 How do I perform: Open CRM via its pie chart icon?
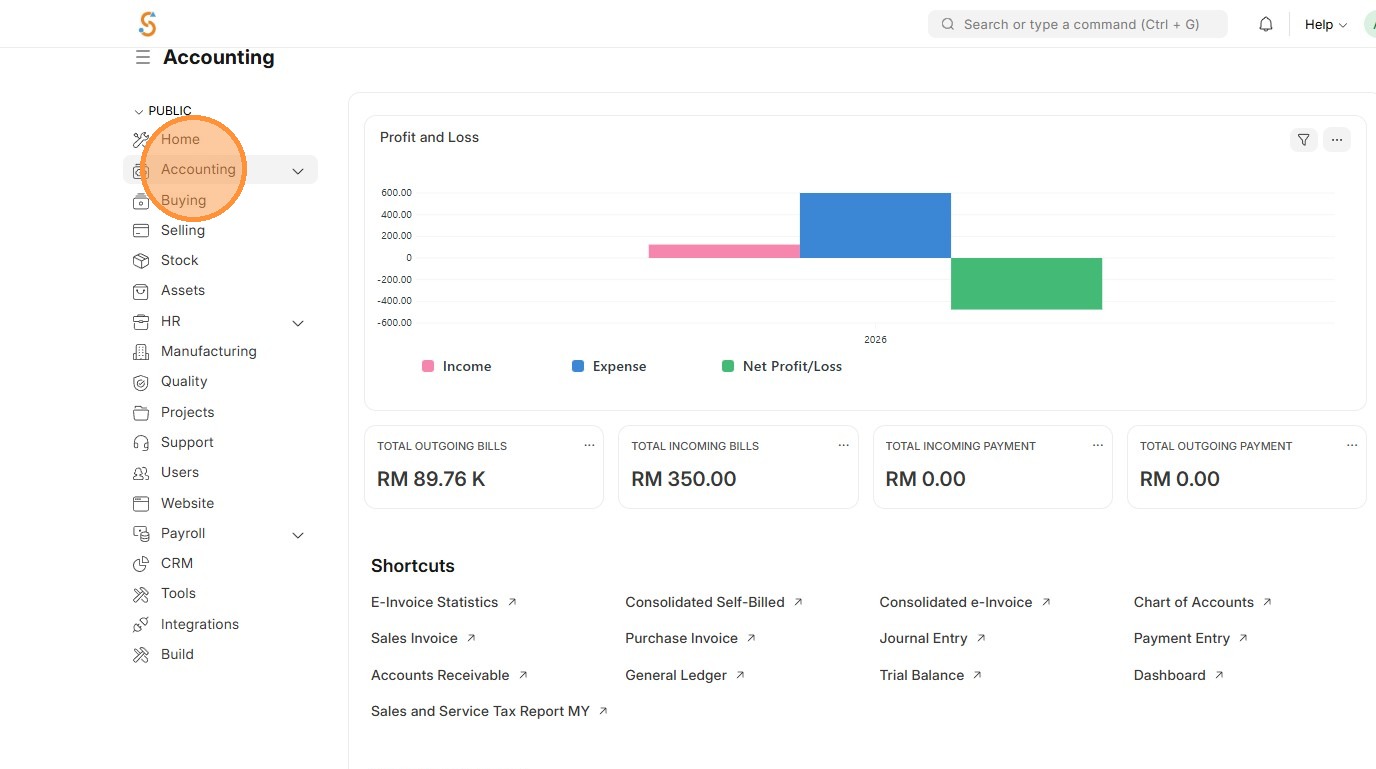141,564
